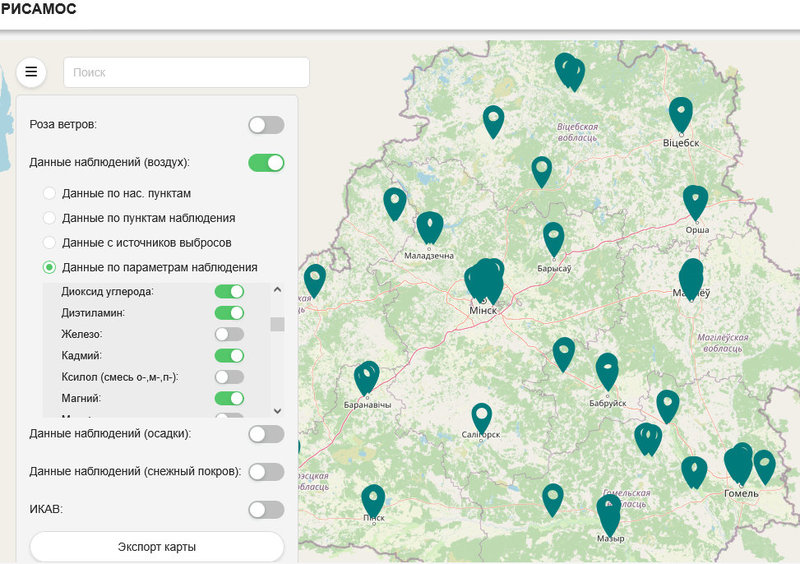Enable the Роза ветров toggle
This screenshot has width=800, height=564.
[266, 125]
